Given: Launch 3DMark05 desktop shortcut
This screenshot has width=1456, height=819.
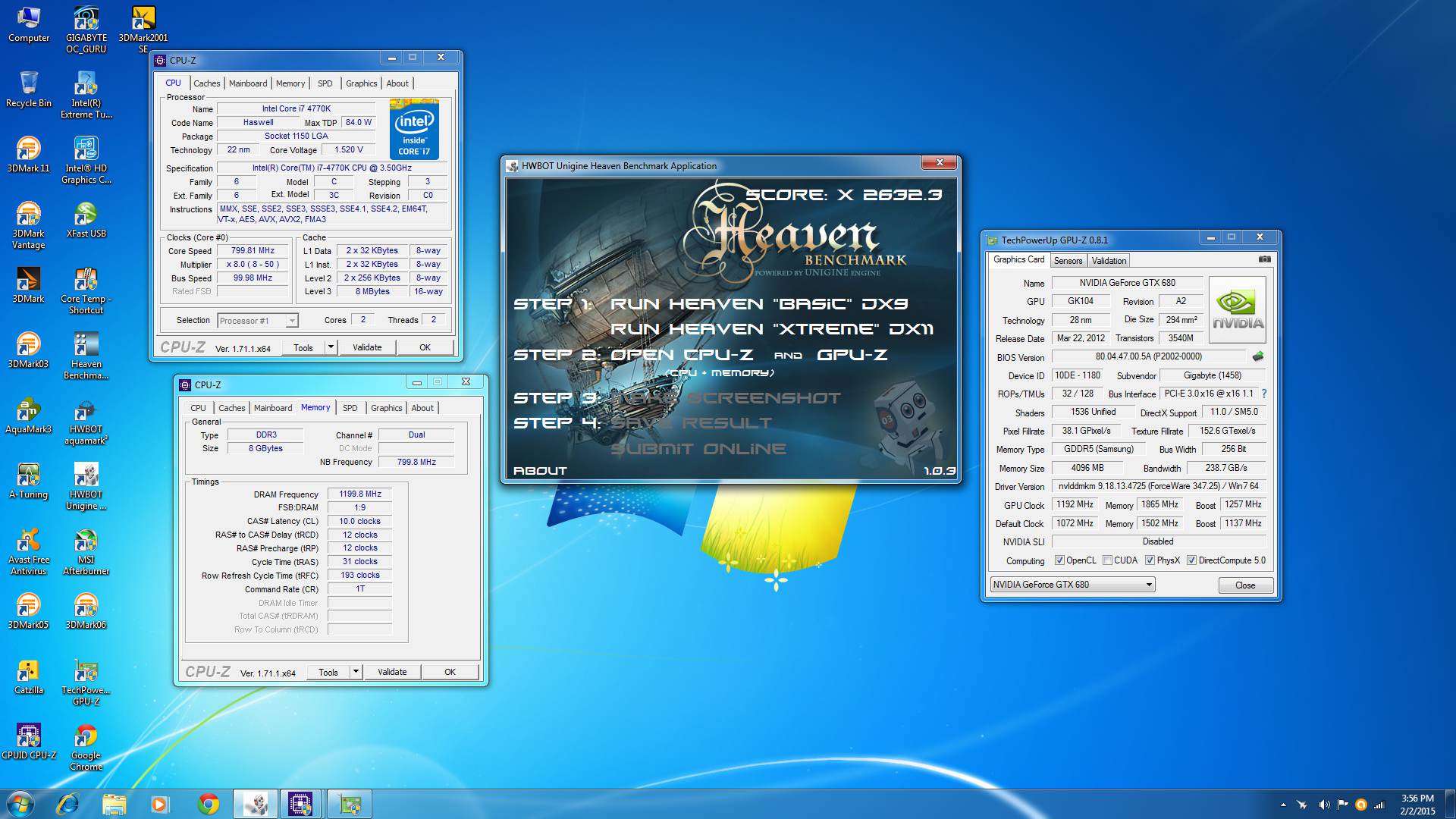Looking at the screenshot, I should click(29, 611).
